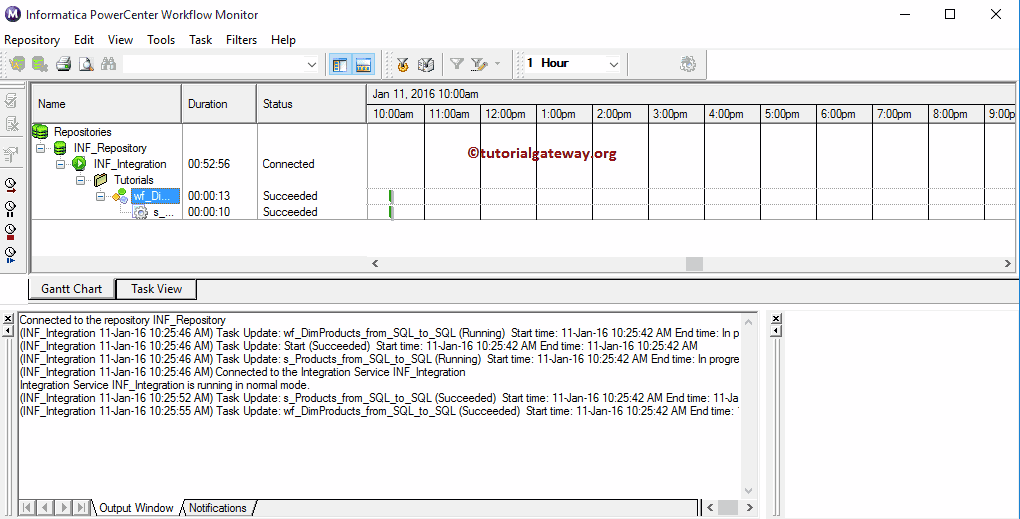Click the Gantt chart scroll left arrow

click(x=375, y=263)
